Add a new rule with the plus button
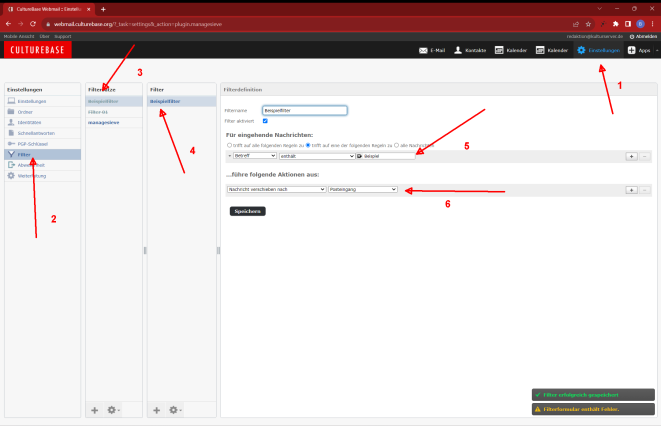 (x=631, y=156)
